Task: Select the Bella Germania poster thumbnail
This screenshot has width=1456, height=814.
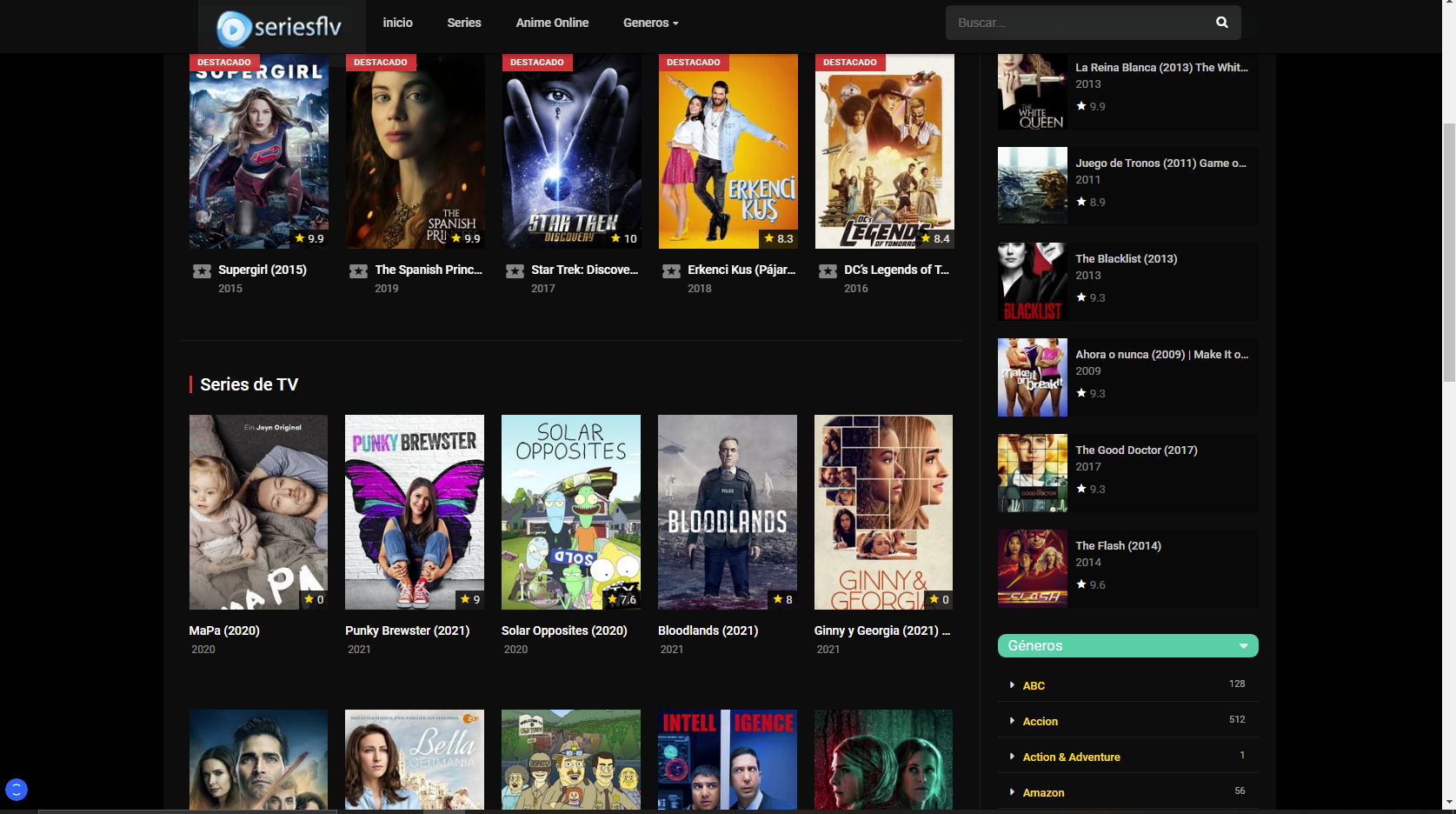Action: pyautogui.click(x=415, y=760)
